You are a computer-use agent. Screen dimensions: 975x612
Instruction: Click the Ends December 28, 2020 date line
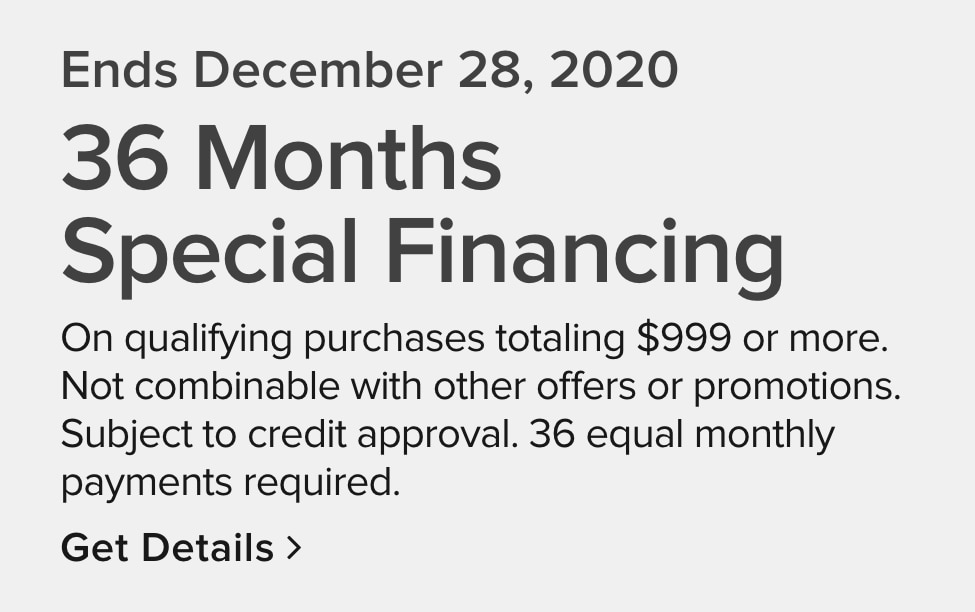point(369,69)
